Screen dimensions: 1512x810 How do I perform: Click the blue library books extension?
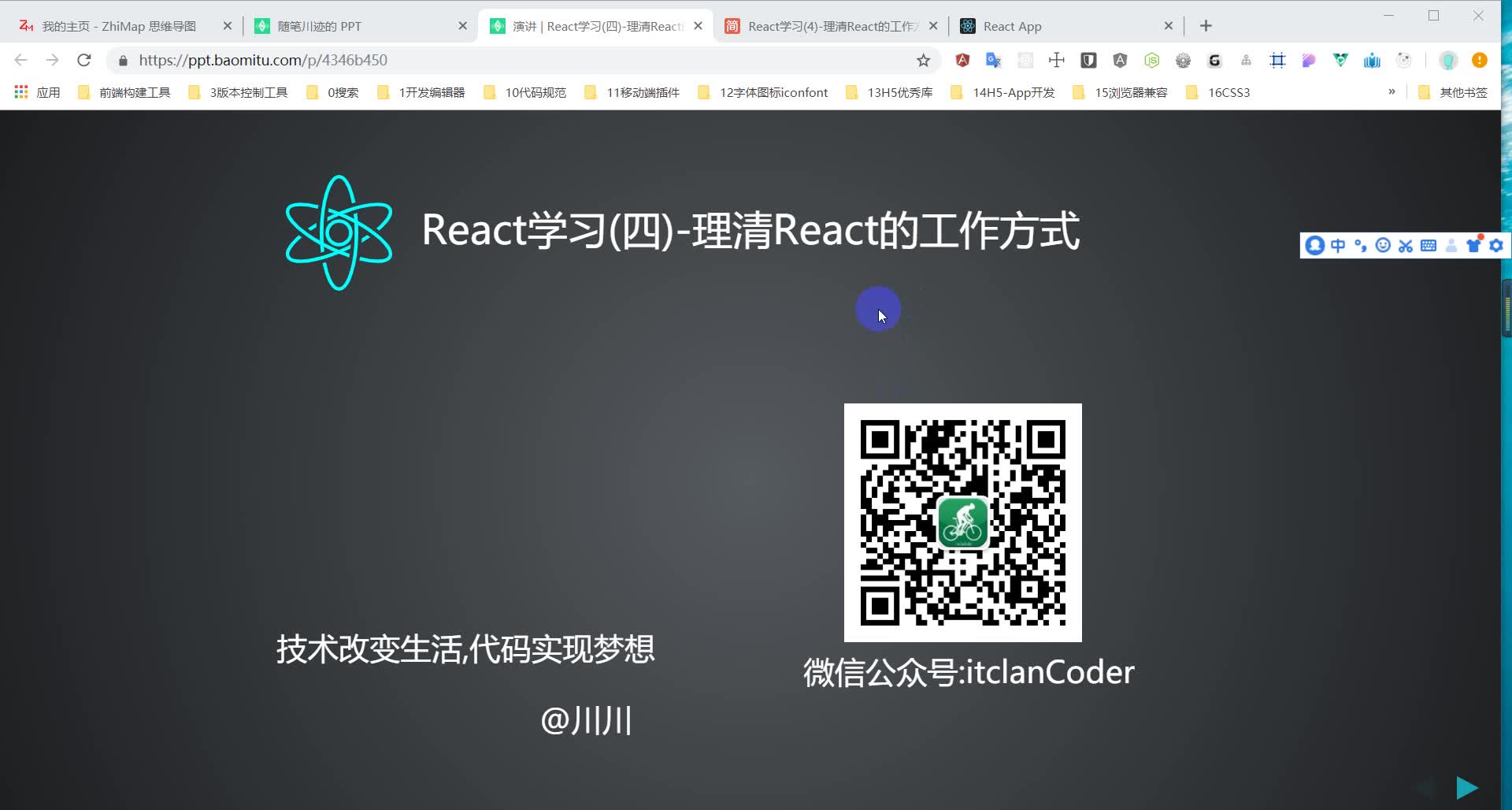pos(1372,60)
